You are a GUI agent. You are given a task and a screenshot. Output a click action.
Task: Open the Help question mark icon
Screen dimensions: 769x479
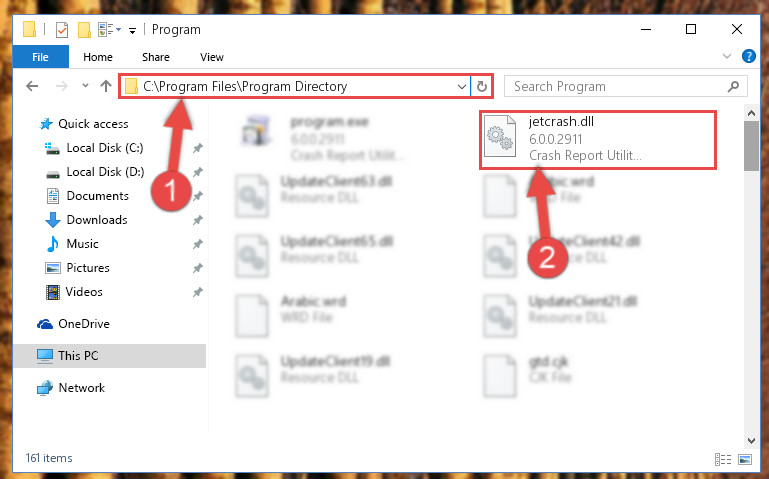point(748,56)
